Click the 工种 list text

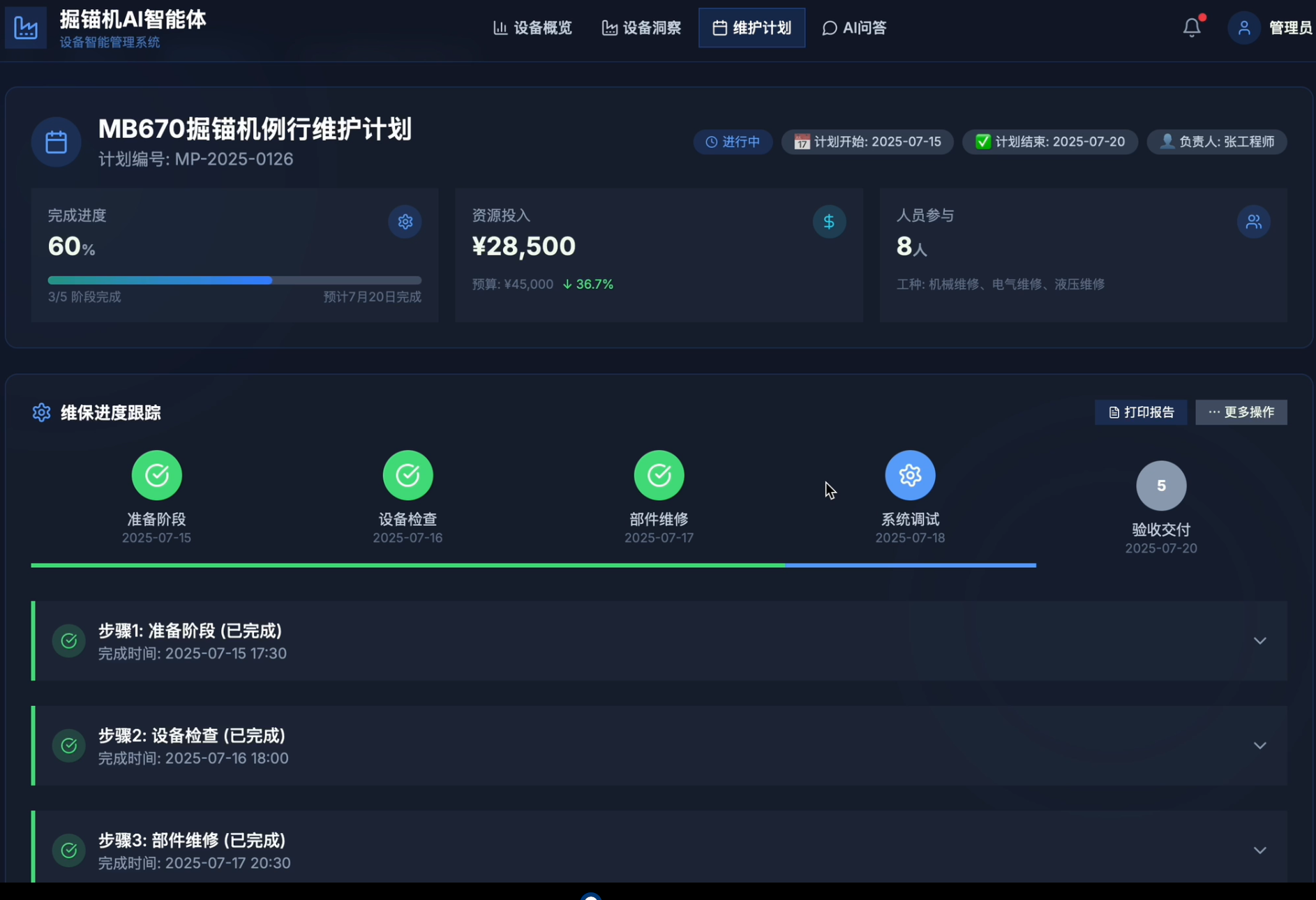[1001, 284]
